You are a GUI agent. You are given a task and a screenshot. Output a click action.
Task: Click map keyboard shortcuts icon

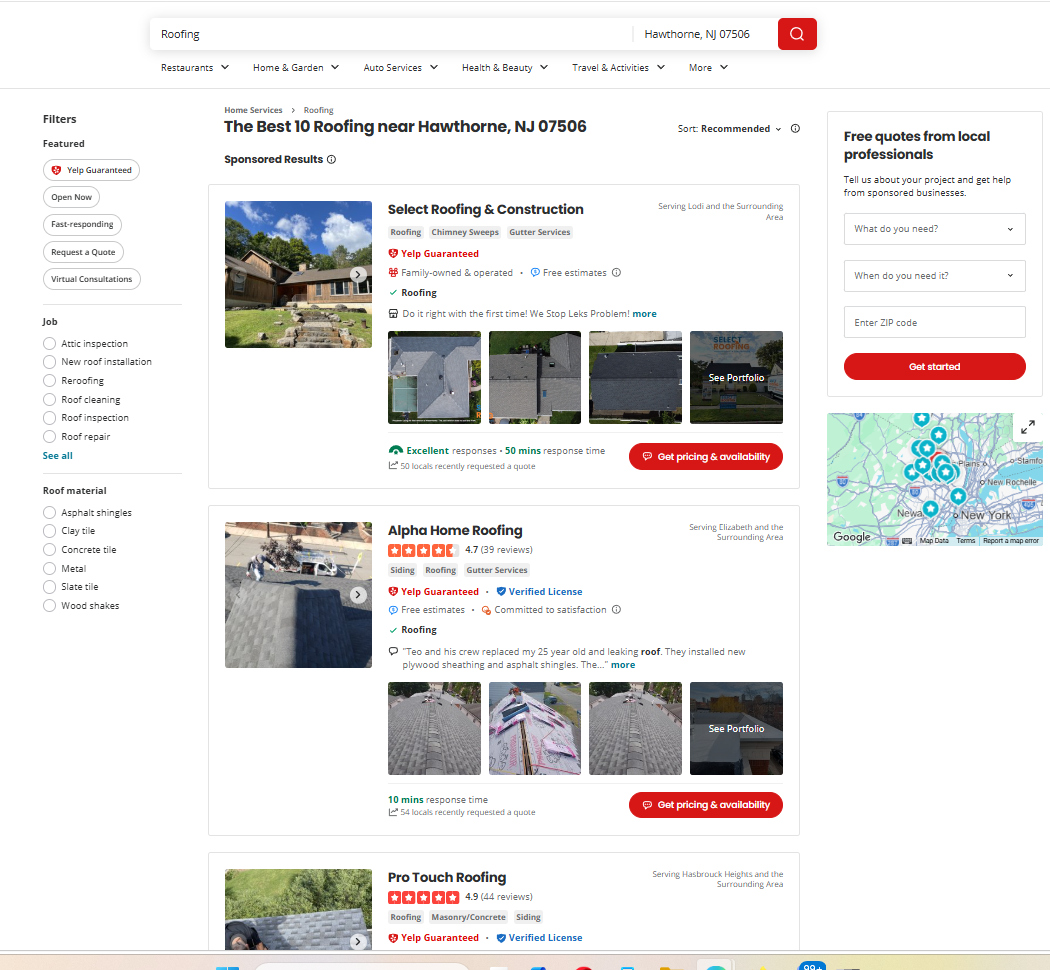click(x=907, y=541)
